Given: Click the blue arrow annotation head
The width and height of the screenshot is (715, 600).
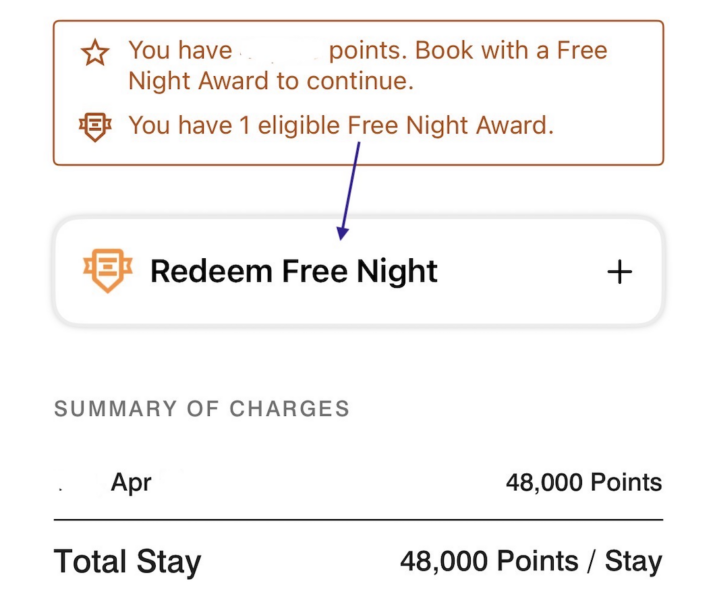Looking at the screenshot, I should pos(342,233).
